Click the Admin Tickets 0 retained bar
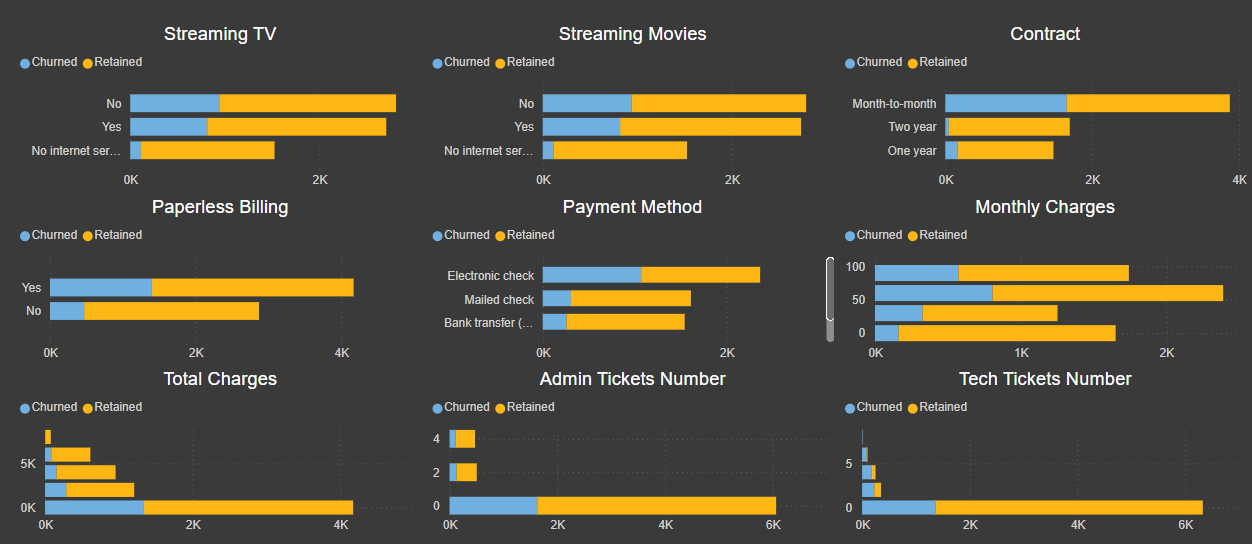The height and width of the screenshot is (544, 1252). [656, 506]
